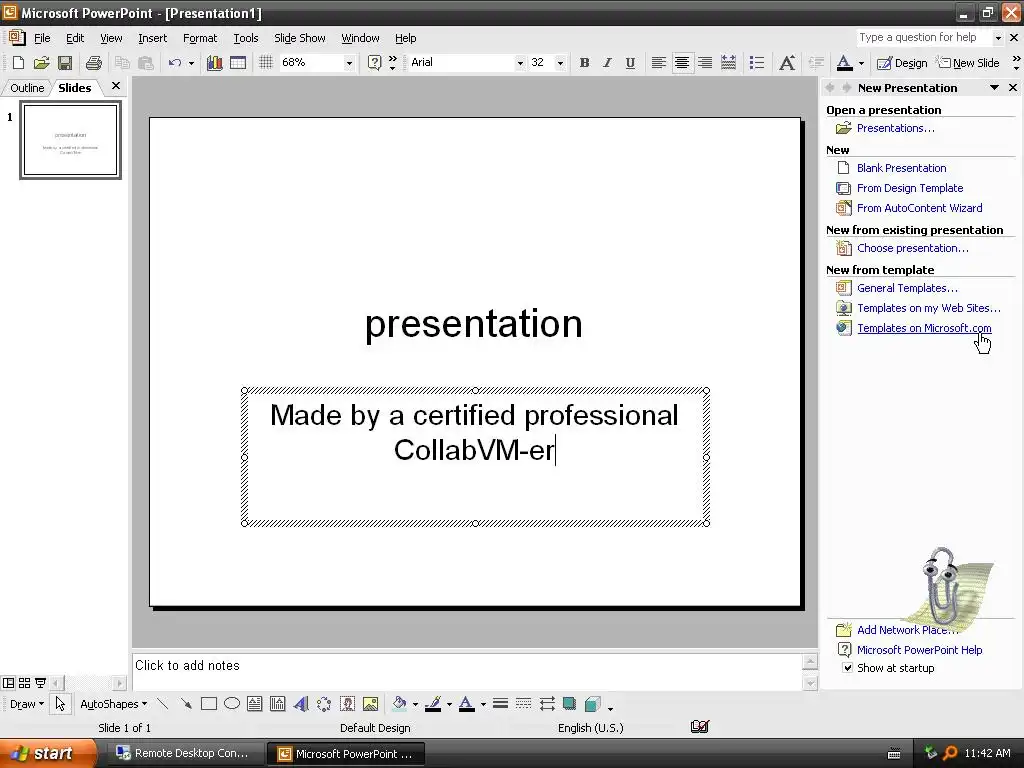Open the Zoom percentage dropdown

pyautogui.click(x=349, y=63)
